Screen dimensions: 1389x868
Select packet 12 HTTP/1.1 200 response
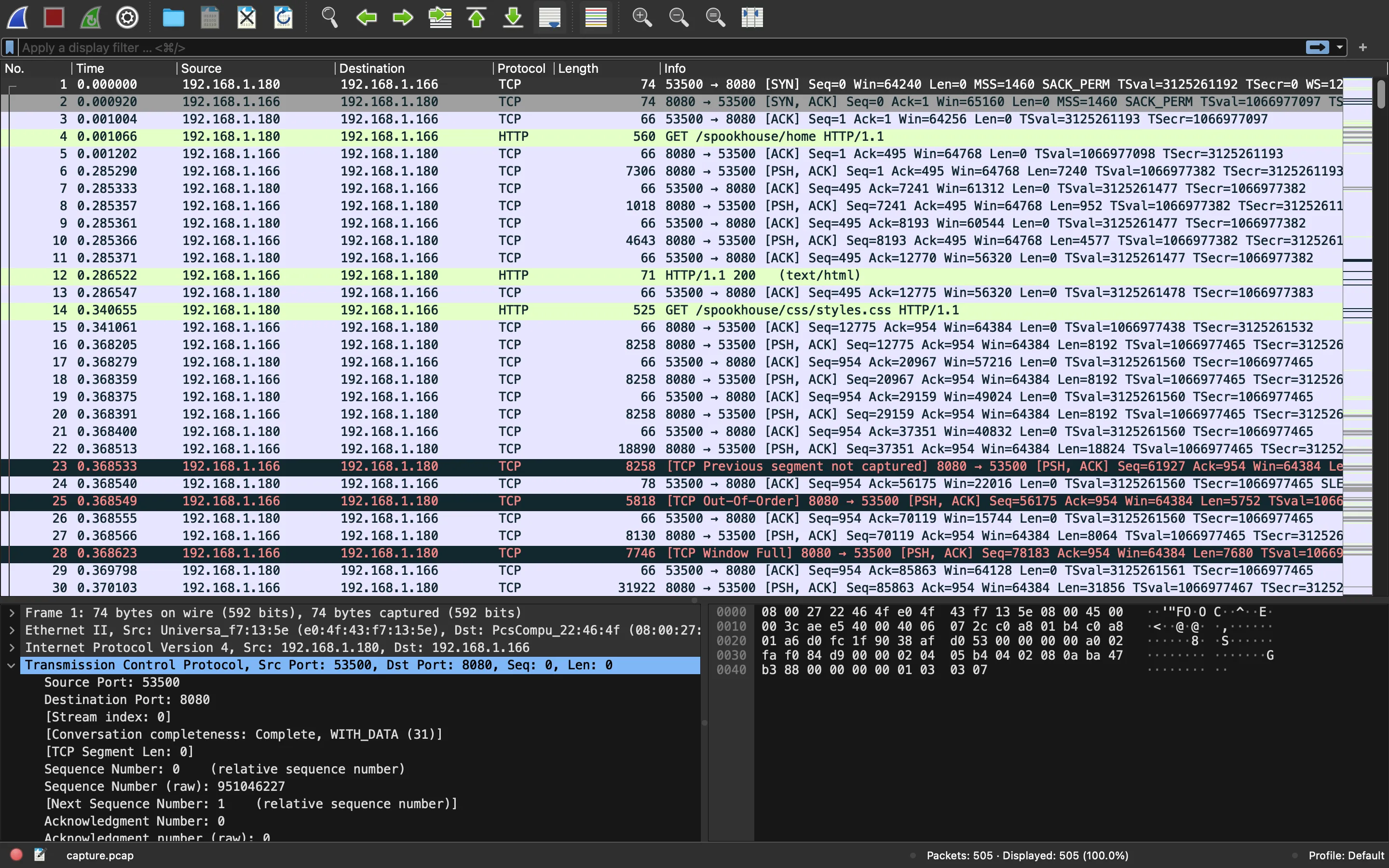pos(671,275)
